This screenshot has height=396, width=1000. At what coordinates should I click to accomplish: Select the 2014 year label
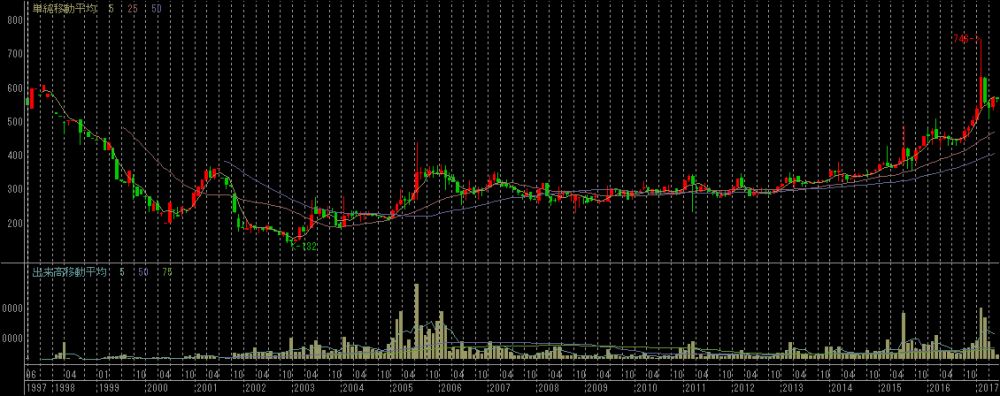[841, 388]
